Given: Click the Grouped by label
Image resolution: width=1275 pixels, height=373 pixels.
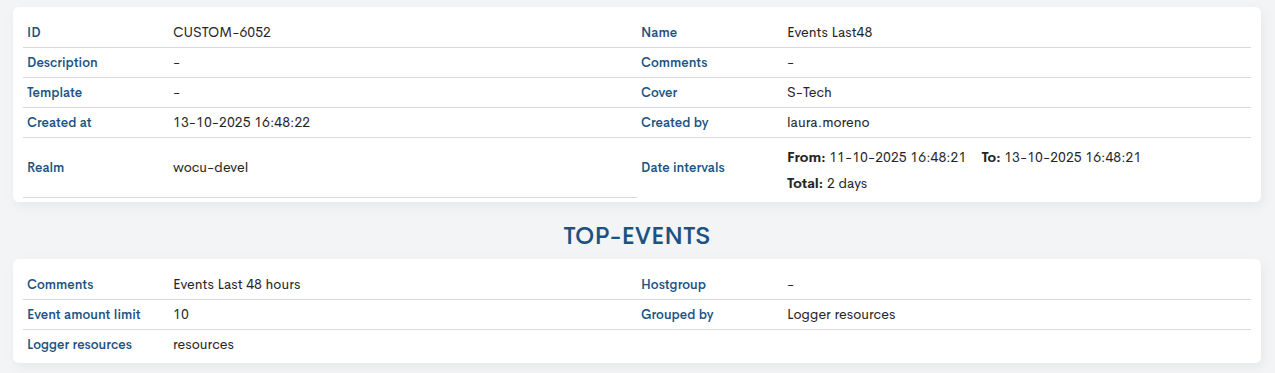Looking at the screenshot, I should [x=677, y=314].
